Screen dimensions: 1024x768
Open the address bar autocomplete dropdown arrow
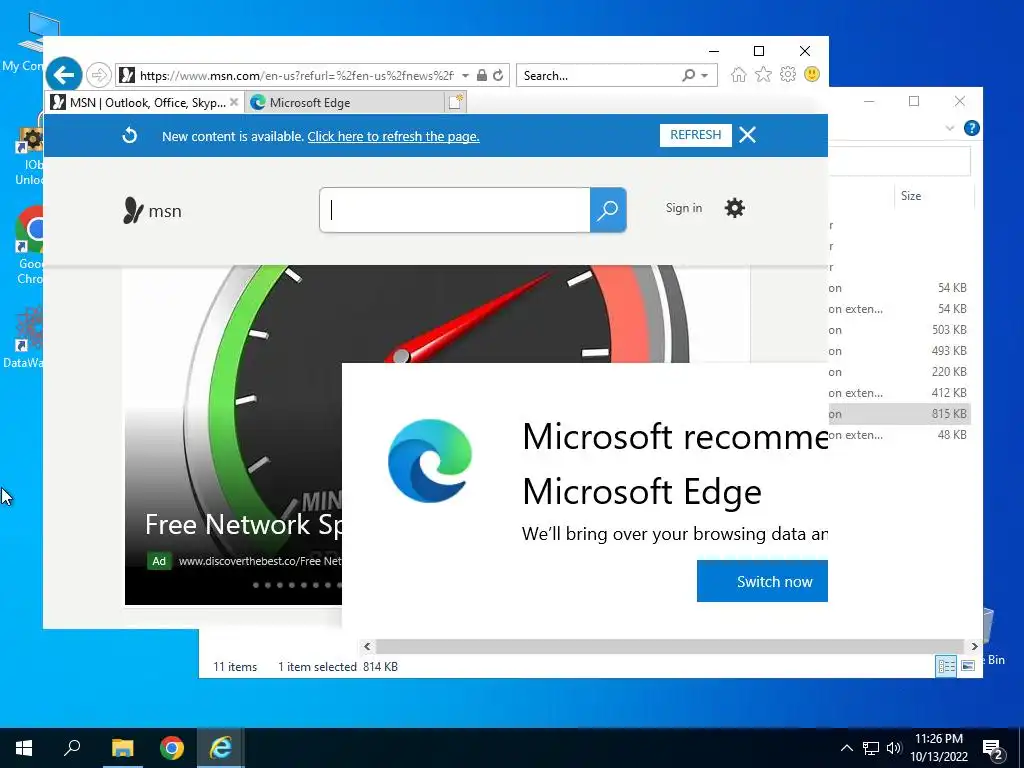465,76
